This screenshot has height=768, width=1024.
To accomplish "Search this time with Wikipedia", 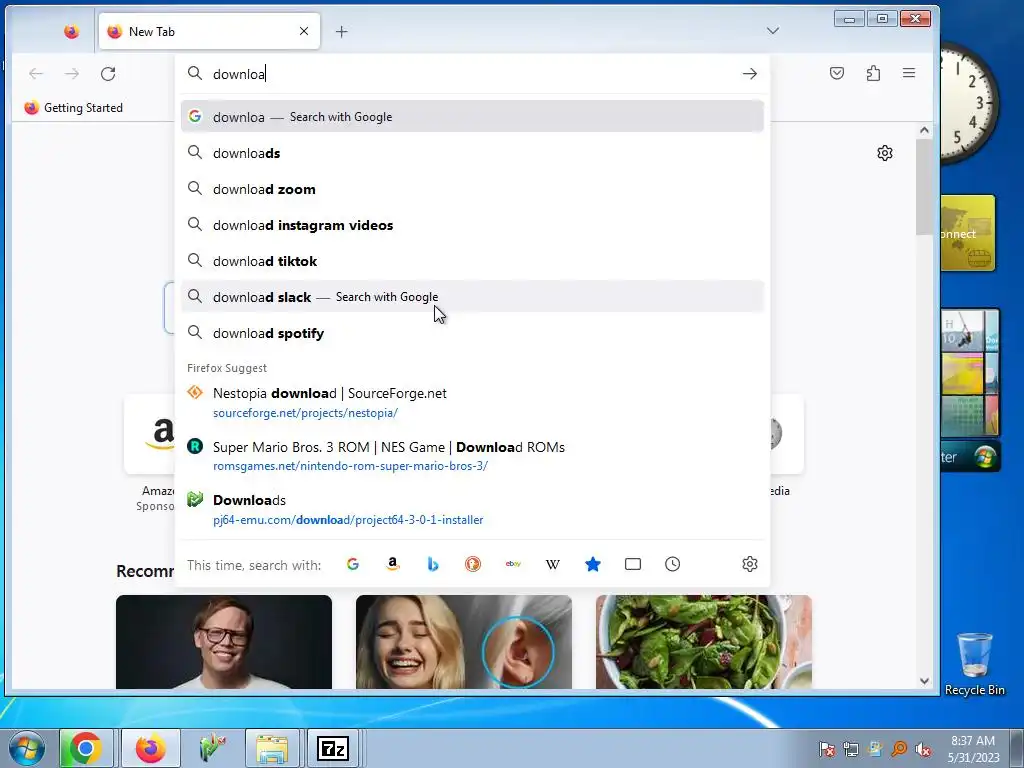I will tap(552, 564).
